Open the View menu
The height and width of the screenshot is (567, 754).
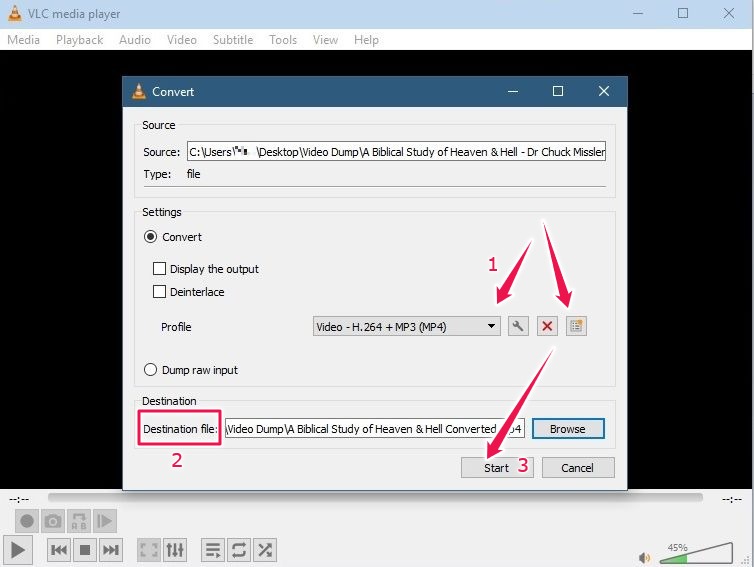point(325,40)
